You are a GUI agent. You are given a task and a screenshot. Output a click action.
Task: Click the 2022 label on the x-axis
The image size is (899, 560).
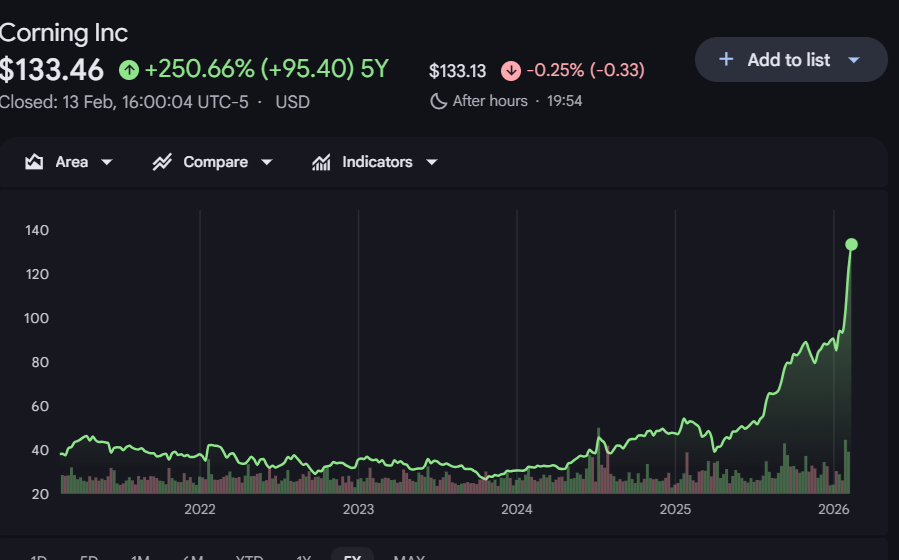200,510
